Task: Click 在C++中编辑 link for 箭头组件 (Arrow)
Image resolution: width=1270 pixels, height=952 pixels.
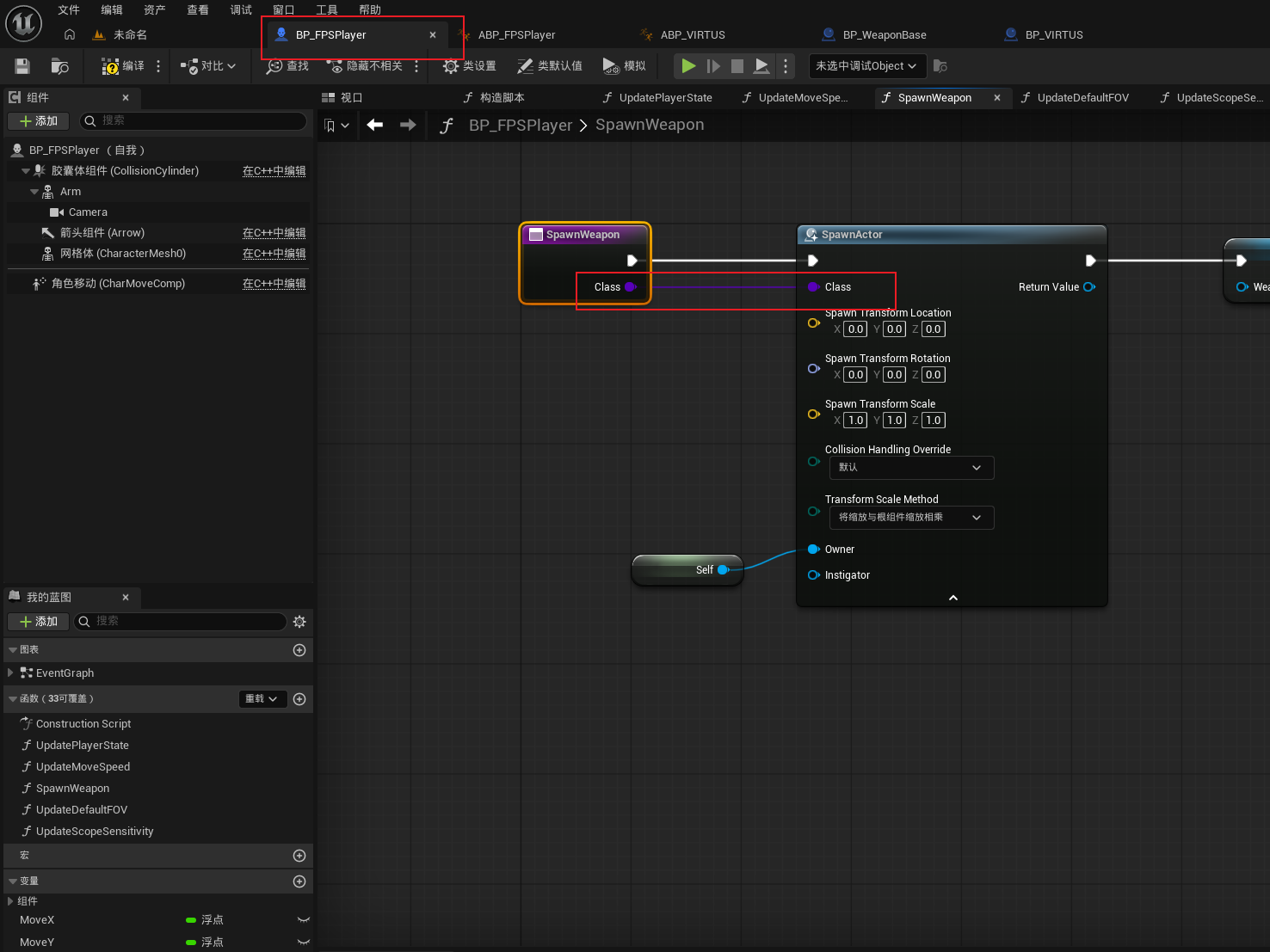Action: click(274, 233)
